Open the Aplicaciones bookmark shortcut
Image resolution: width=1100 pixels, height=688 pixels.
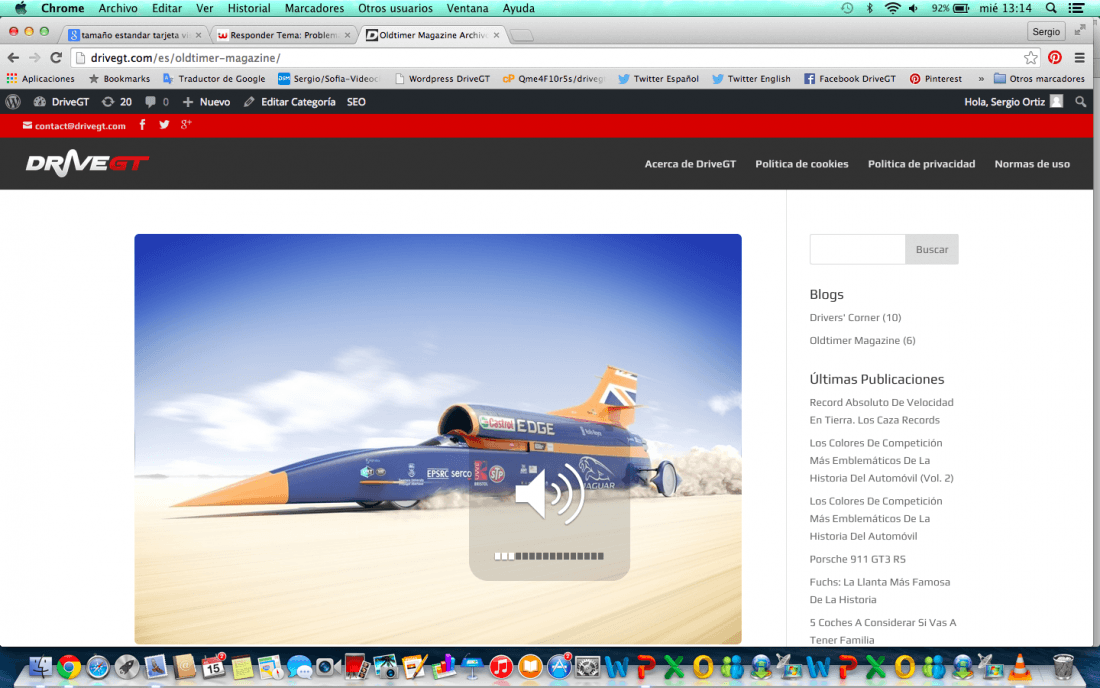pos(41,79)
